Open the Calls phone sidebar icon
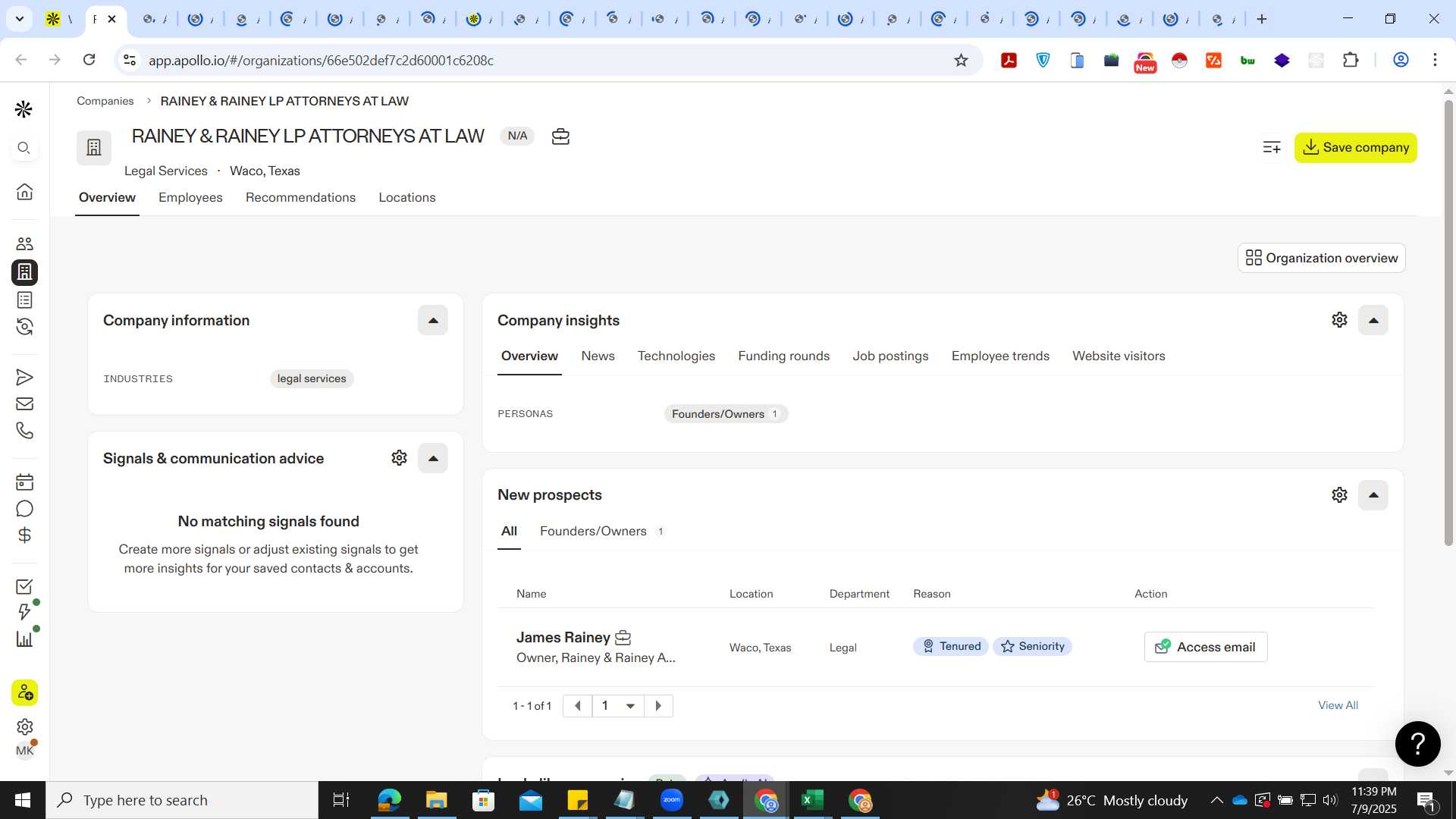This screenshot has height=819, width=1456. tap(24, 431)
